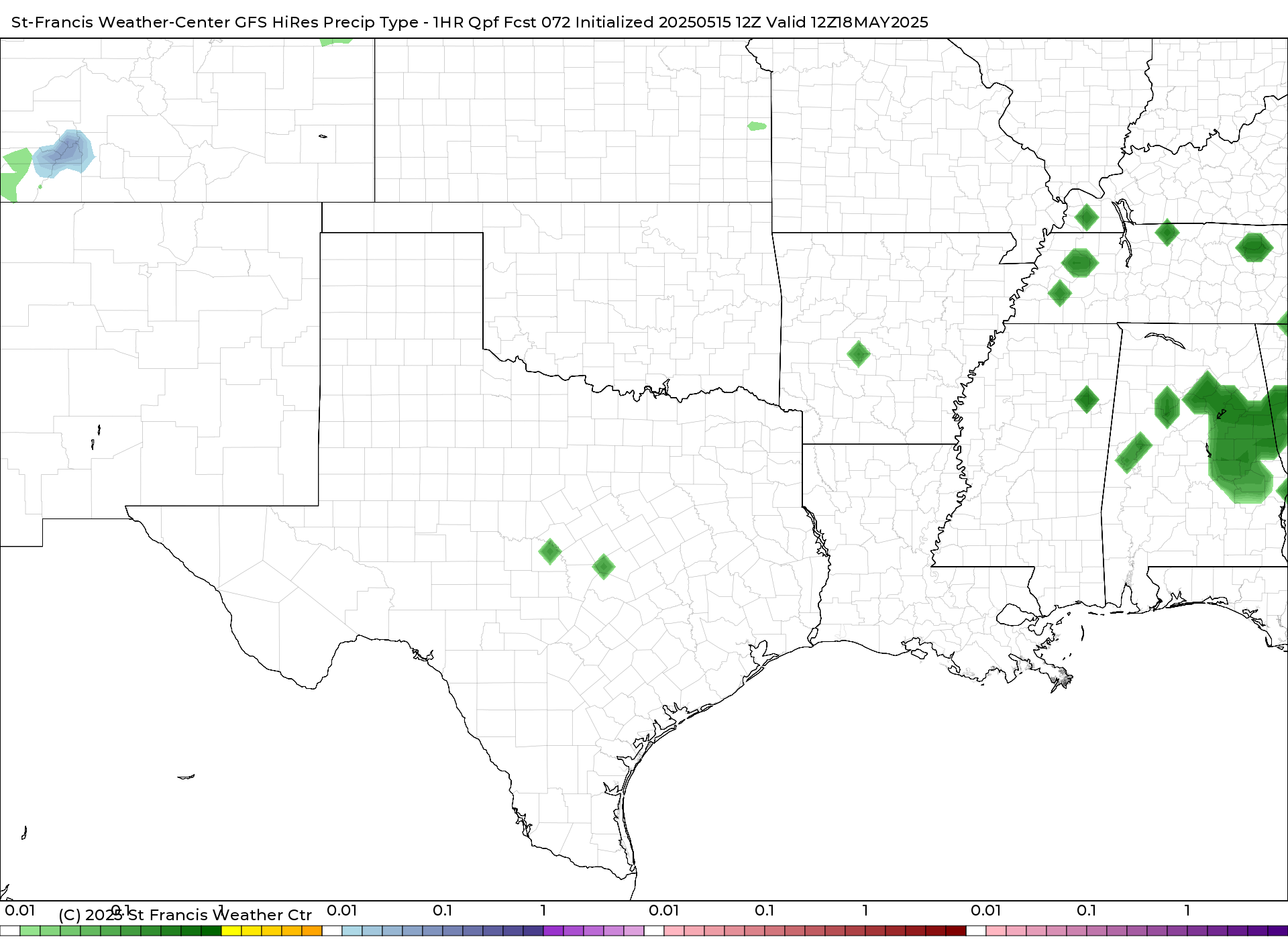
Task: Click the '0.1' label above the pink-to-violet scale
Action: (1087, 910)
